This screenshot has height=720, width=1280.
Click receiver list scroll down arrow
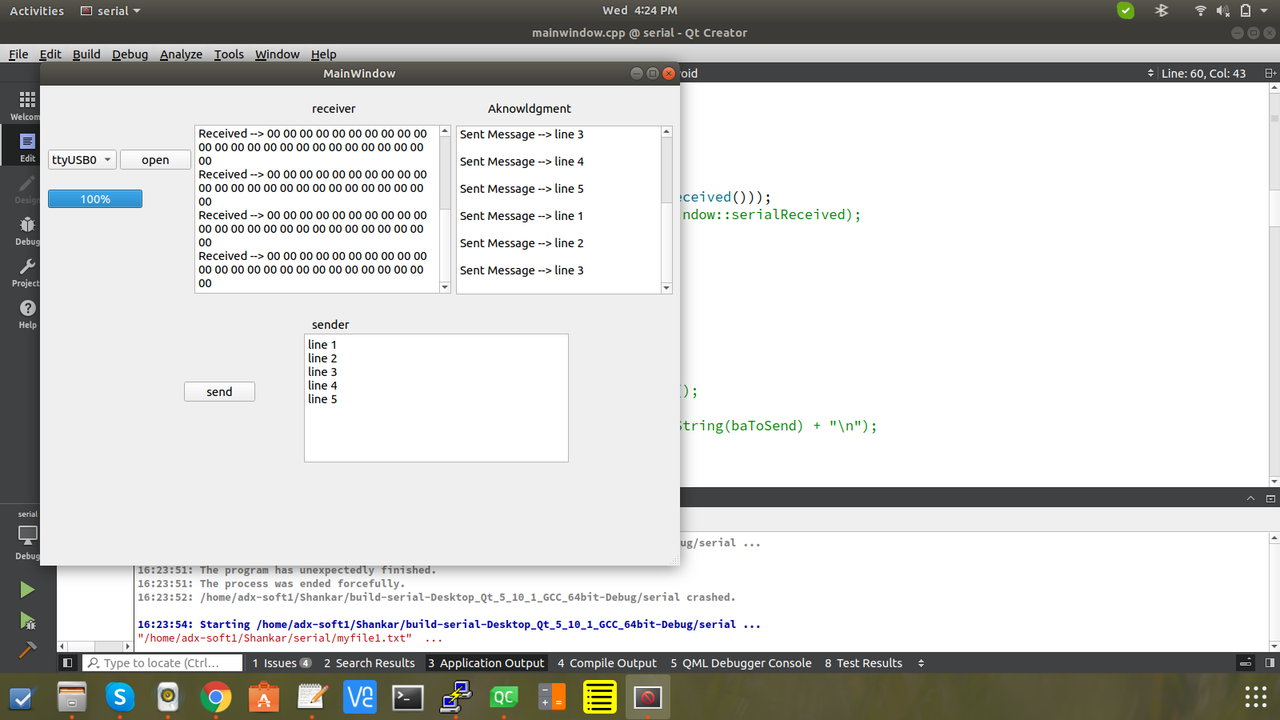[x=445, y=287]
